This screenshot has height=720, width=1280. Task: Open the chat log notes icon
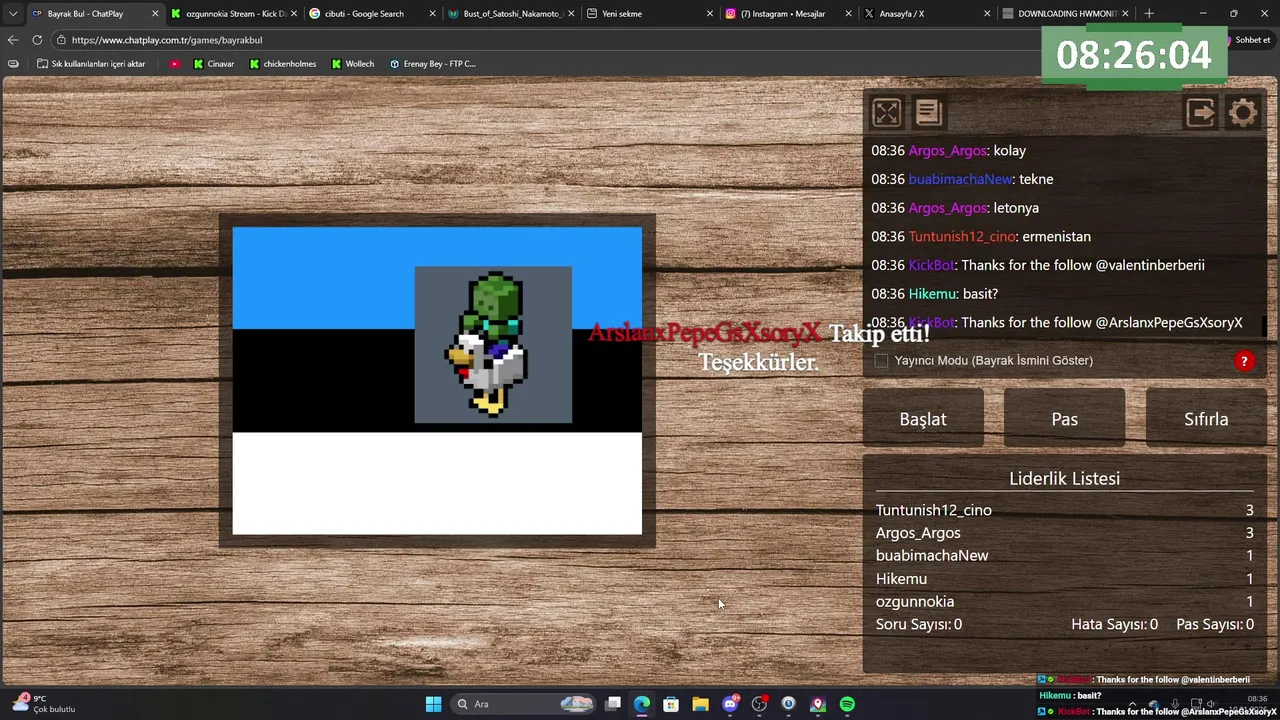[x=928, y=113]
